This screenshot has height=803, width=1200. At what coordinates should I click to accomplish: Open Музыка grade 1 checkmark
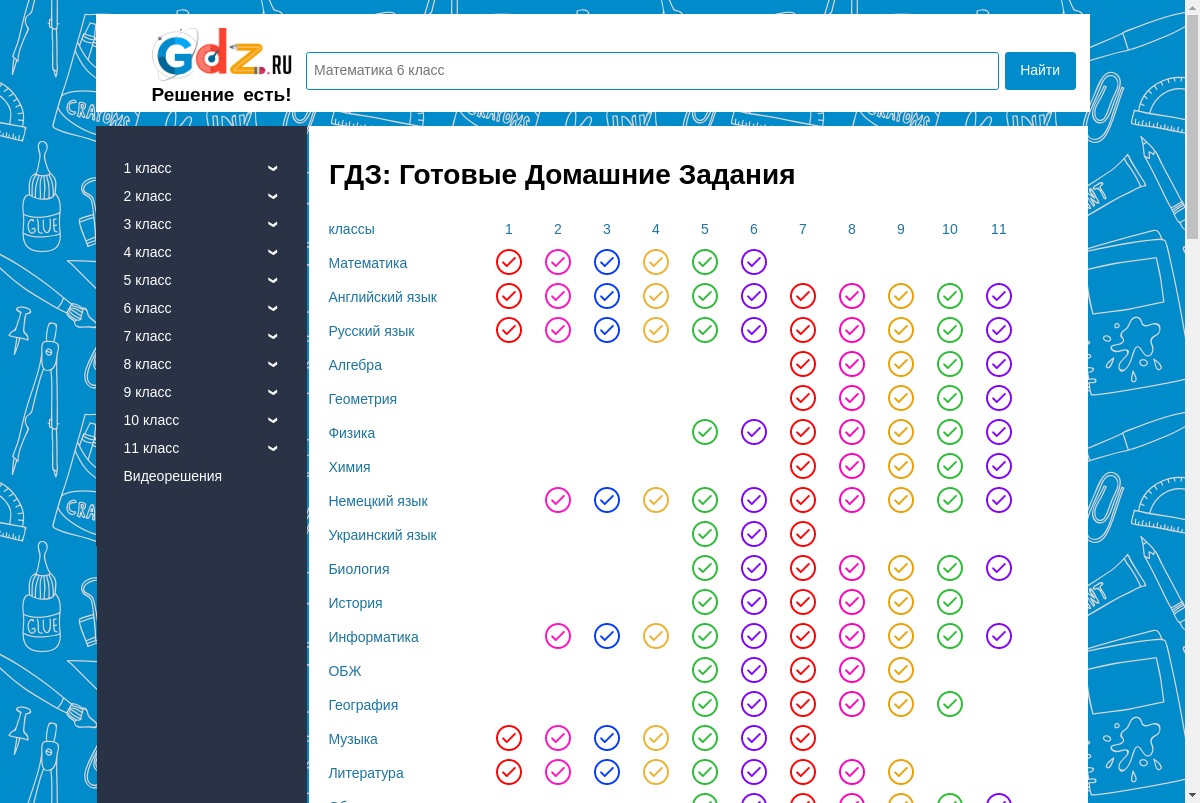click(509, 739)
